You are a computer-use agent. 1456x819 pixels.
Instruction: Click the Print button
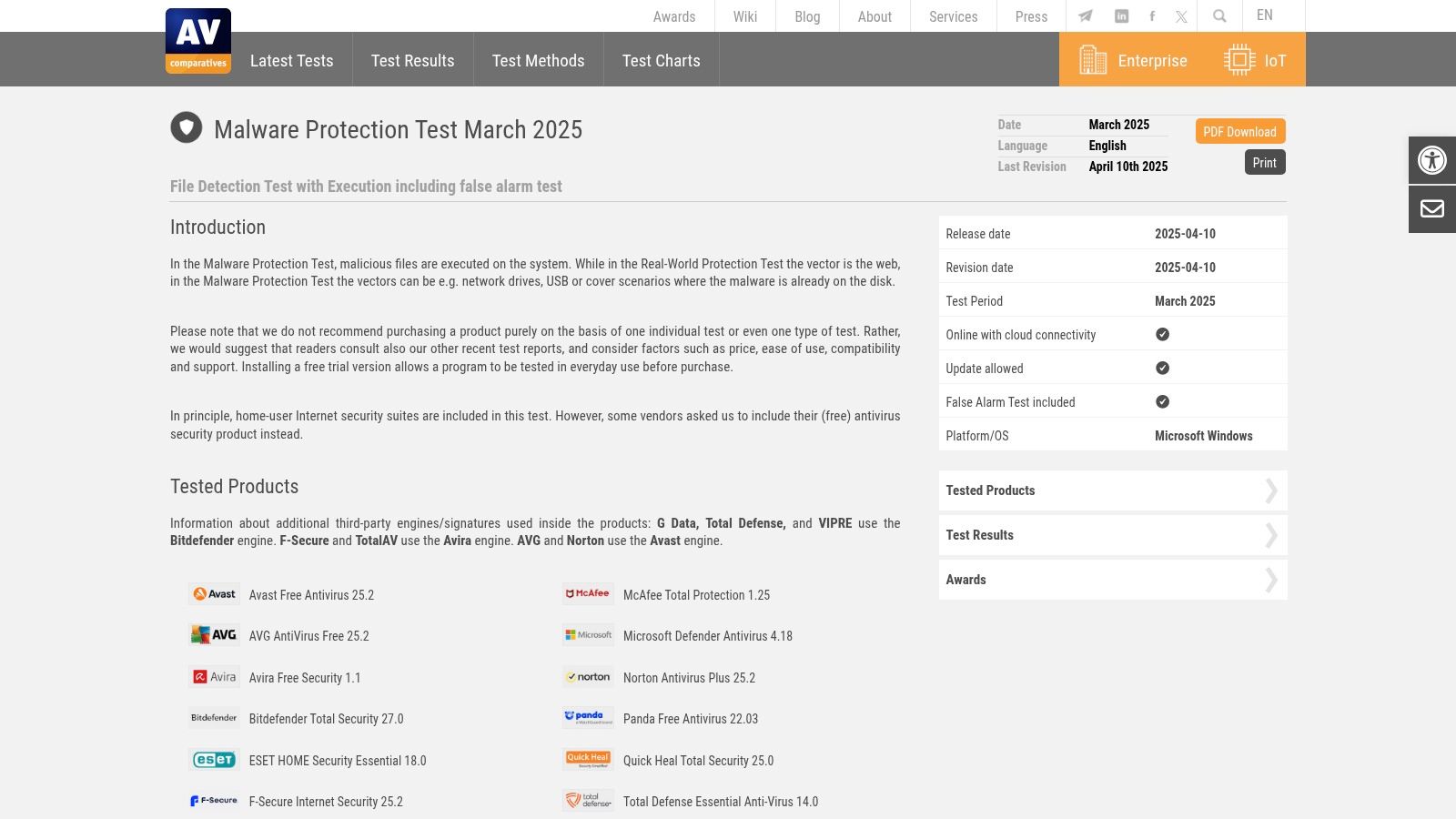click(1265, 163)
